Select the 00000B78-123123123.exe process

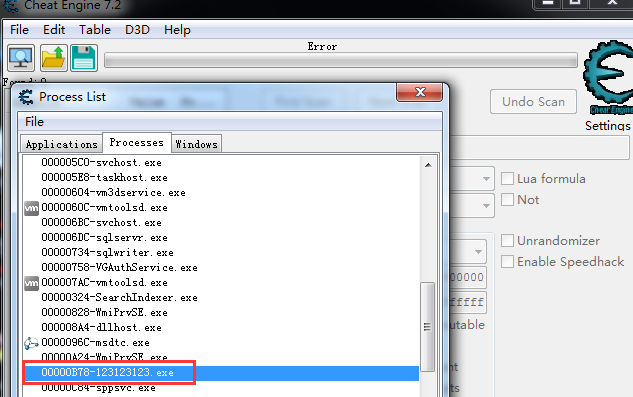(x=221, y=373)
